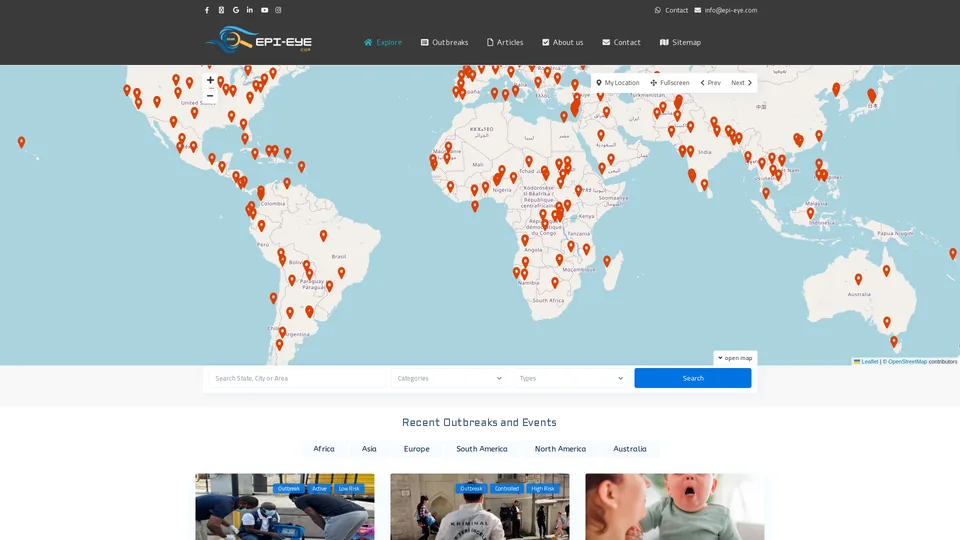Image resolution: width=960 pixels, height=540 pixels.
Task: Open the Google social icon
Action: click(236, 10)
